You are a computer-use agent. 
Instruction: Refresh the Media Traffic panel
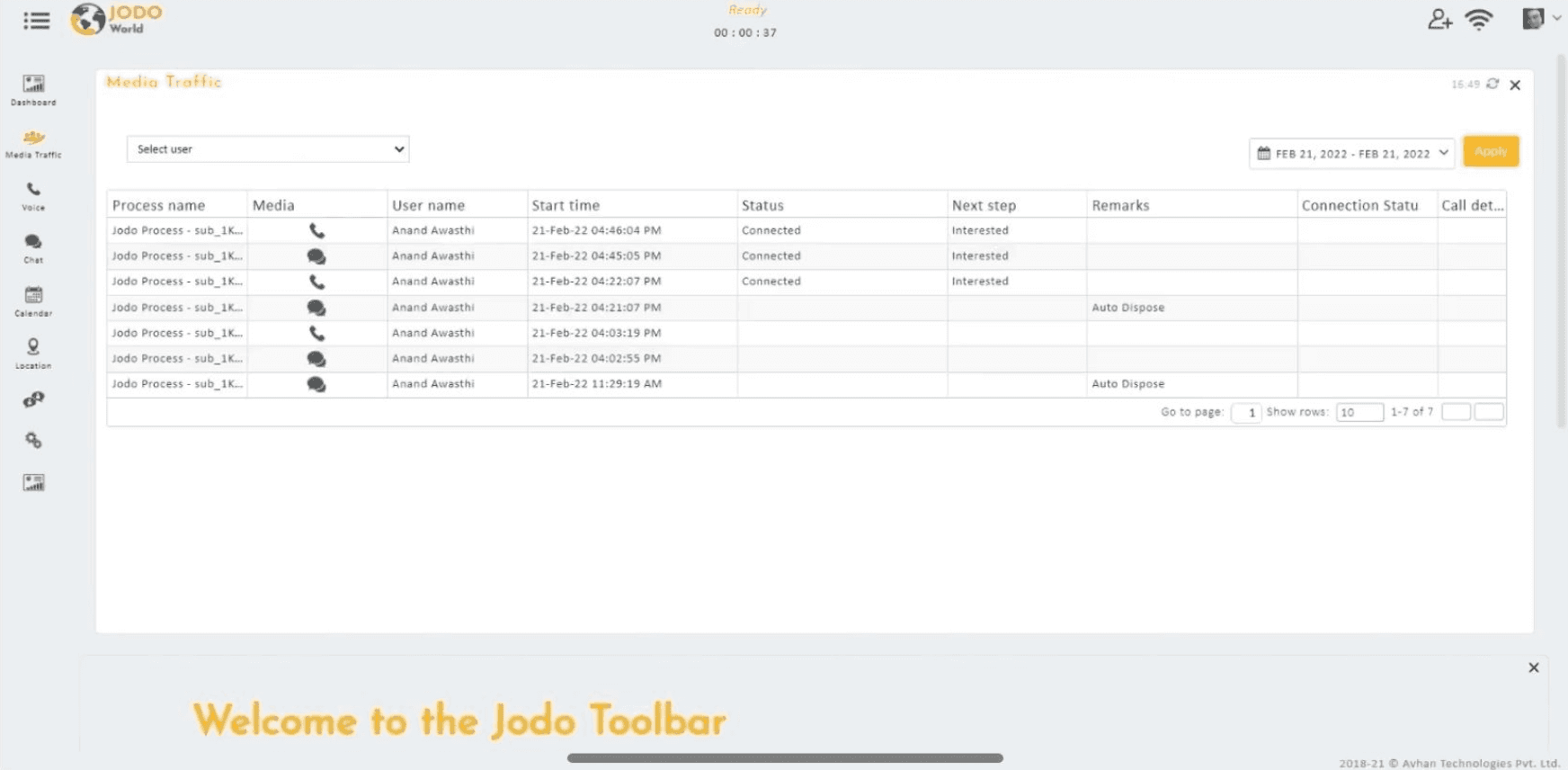click(1492, 84)
